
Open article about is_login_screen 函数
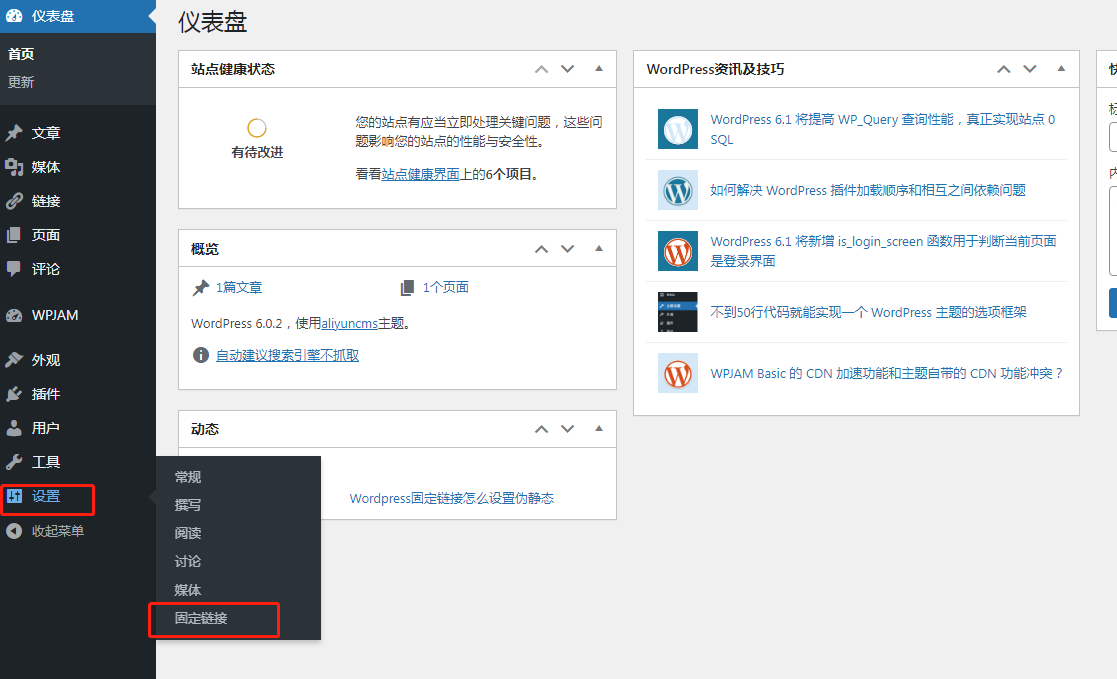[883, 251]
